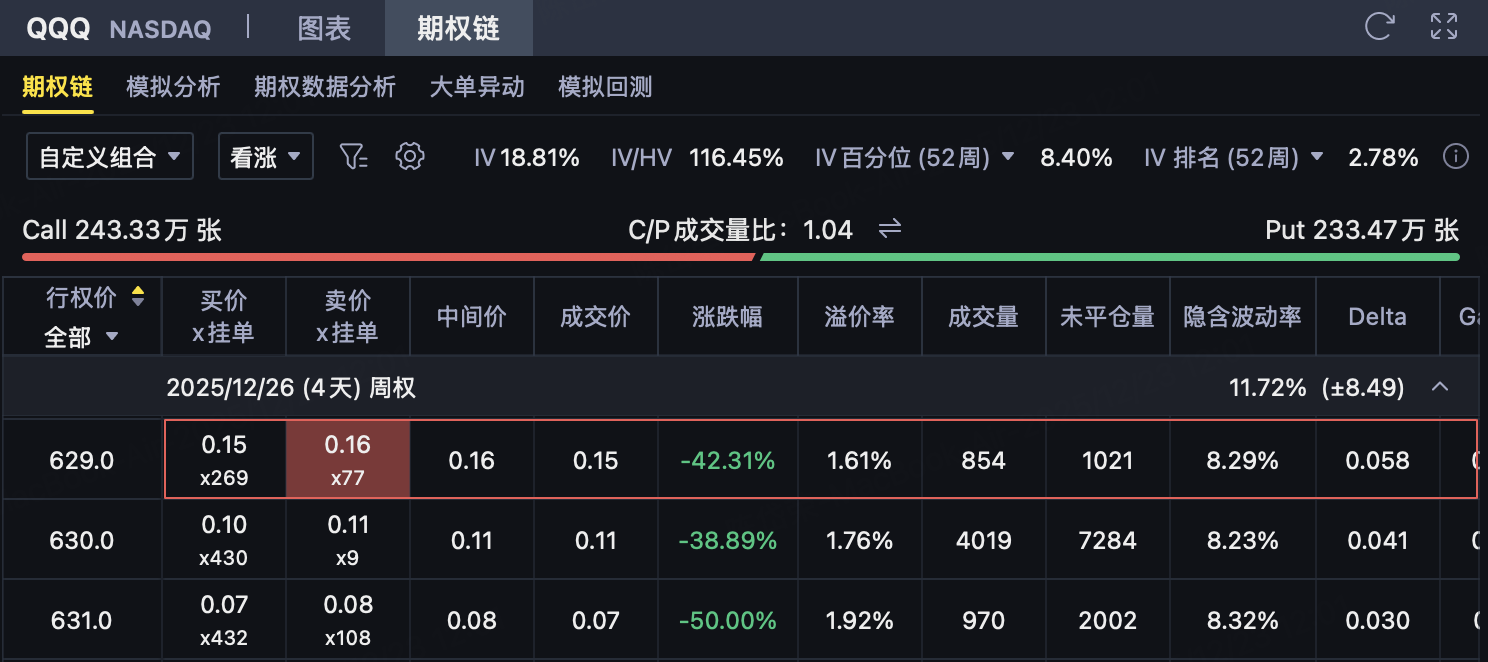Expand IV 百分位 (52周) dropdown

pyautogui.click(x=1007, y=157)
